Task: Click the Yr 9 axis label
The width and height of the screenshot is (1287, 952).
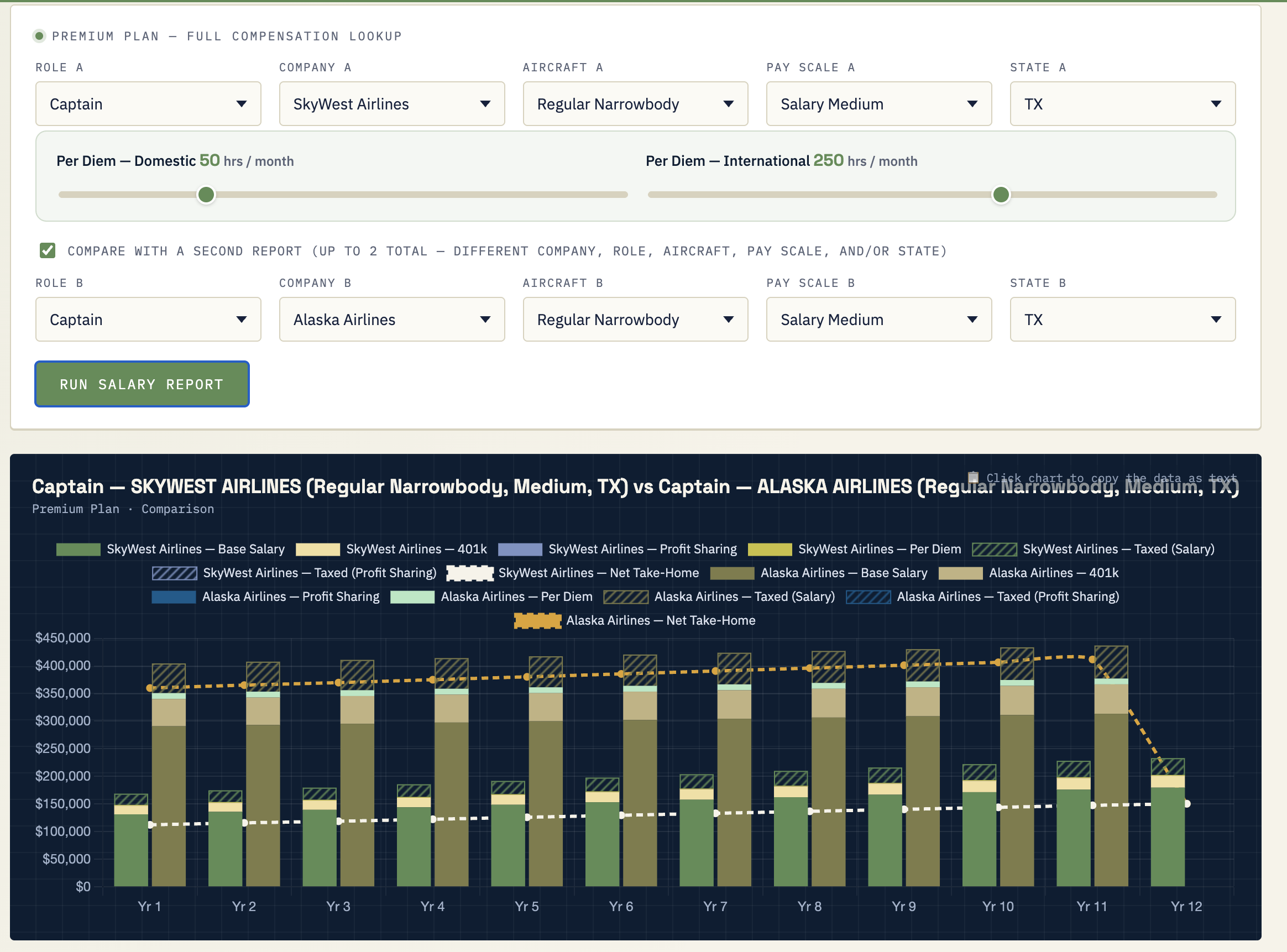Action: click(x=903, y=906)
